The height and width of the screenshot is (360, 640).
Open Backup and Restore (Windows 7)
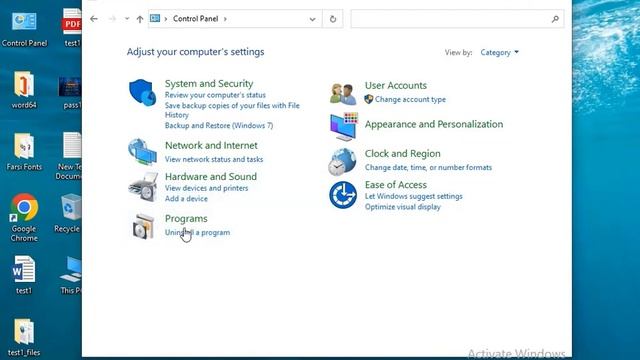click(x=219, y=125)
